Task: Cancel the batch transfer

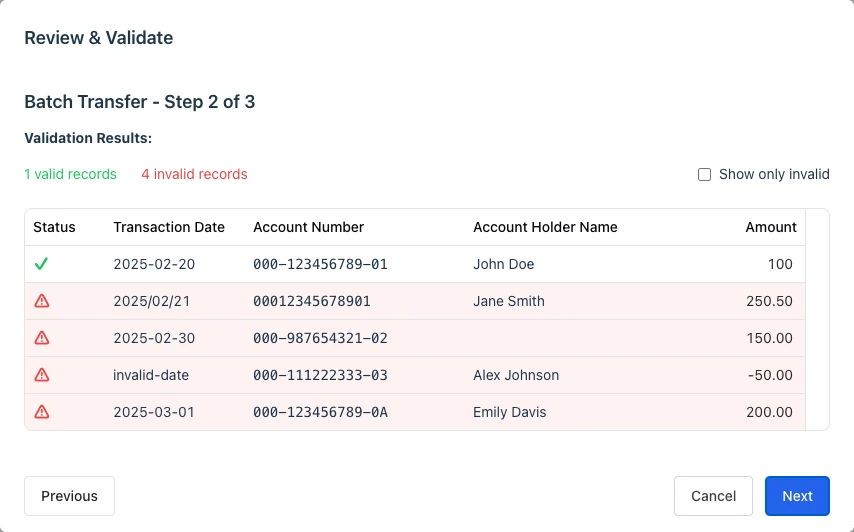Action: 713,496
